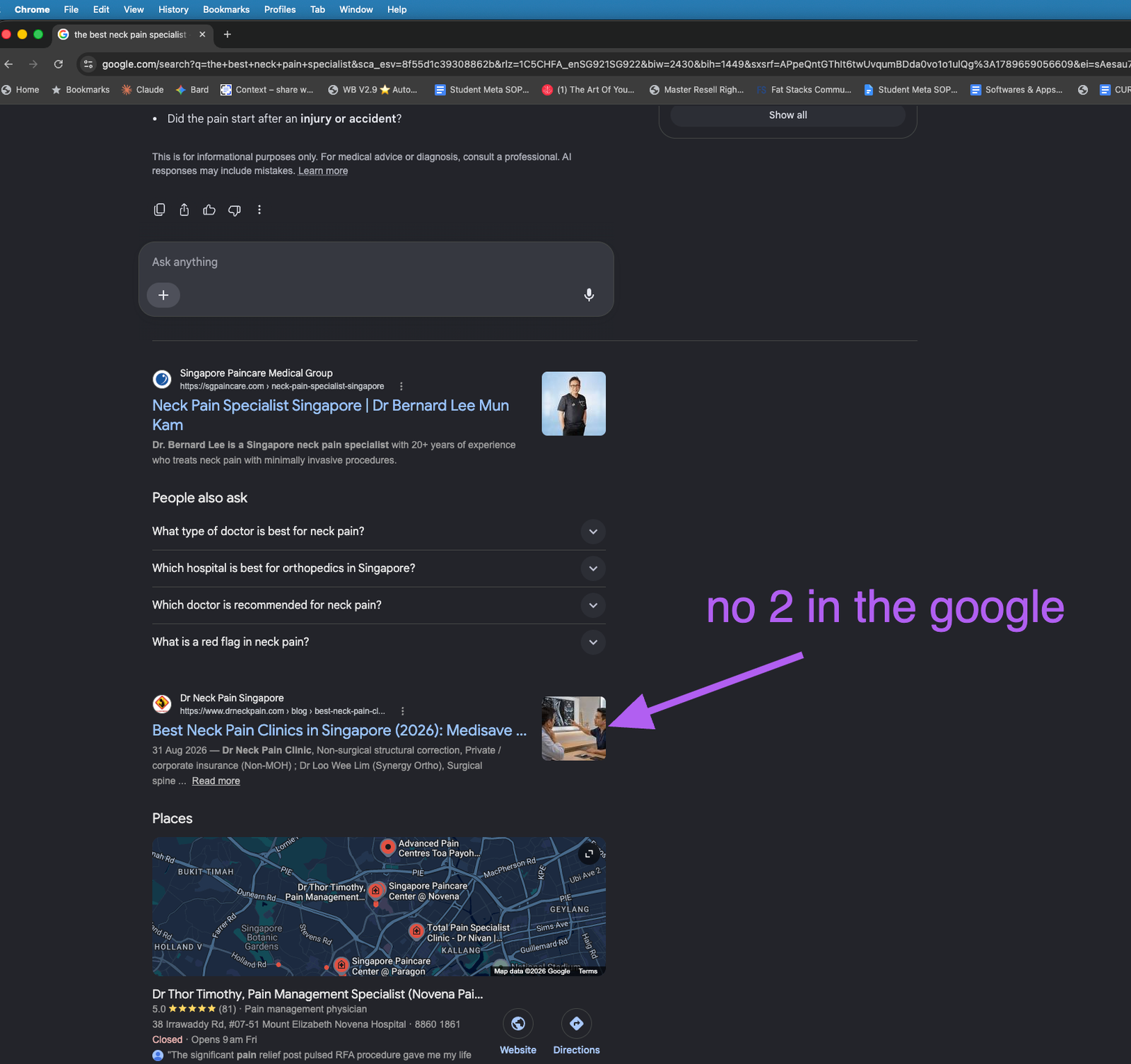Select Dr Thor Timothy place listing title

pyautogui.click(x=318, y=994)
